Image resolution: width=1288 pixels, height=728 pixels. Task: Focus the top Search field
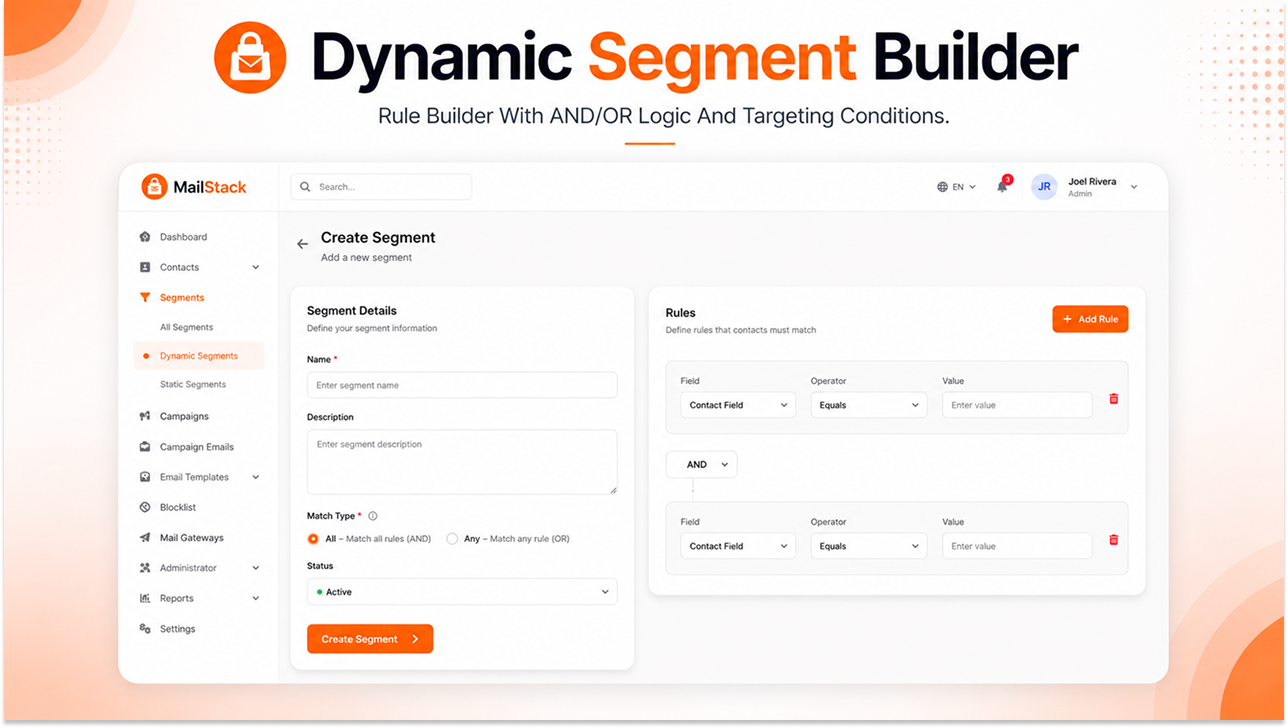pos(381,187)
